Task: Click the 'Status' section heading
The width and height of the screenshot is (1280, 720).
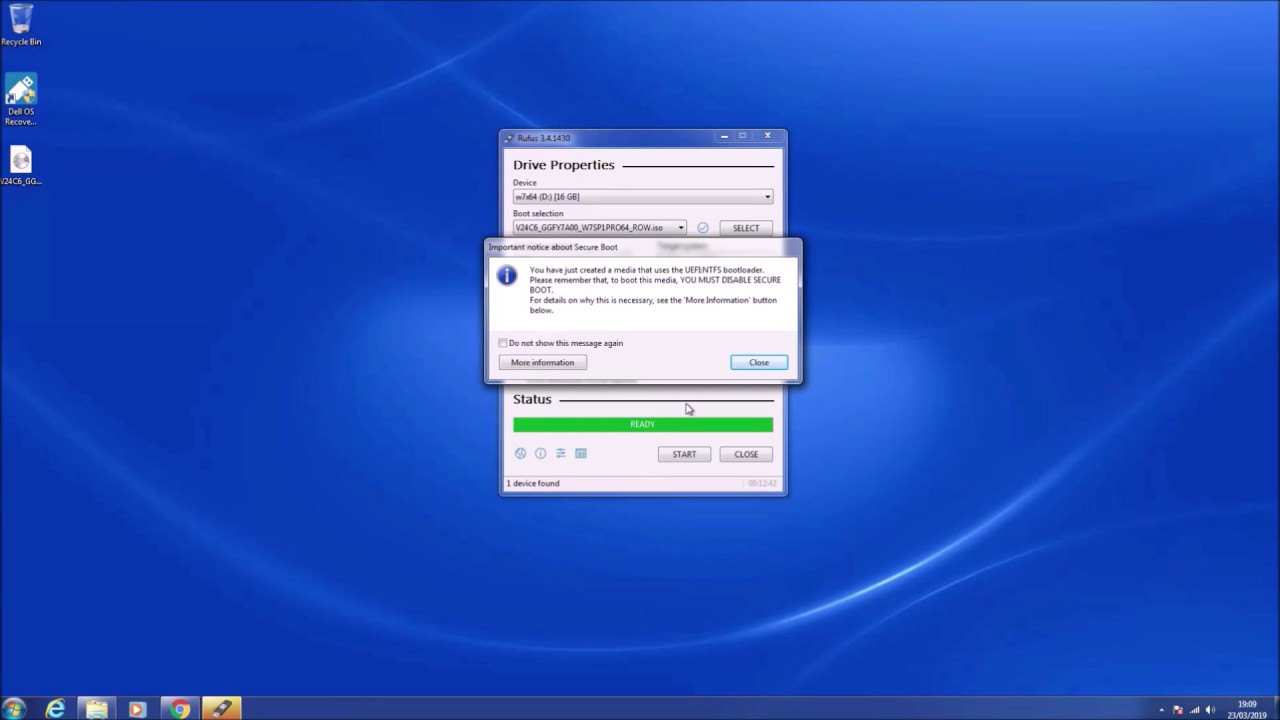Action: pos(532,399)
